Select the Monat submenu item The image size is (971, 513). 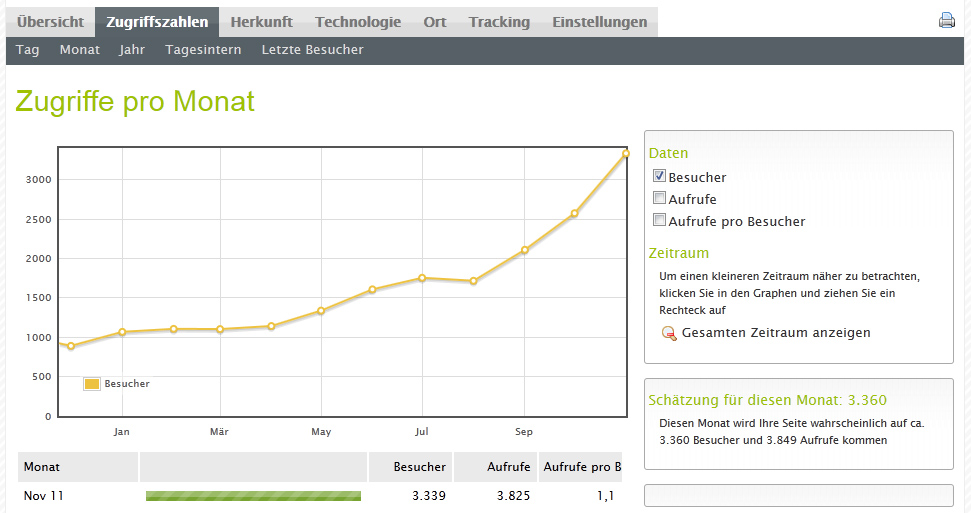79,50
